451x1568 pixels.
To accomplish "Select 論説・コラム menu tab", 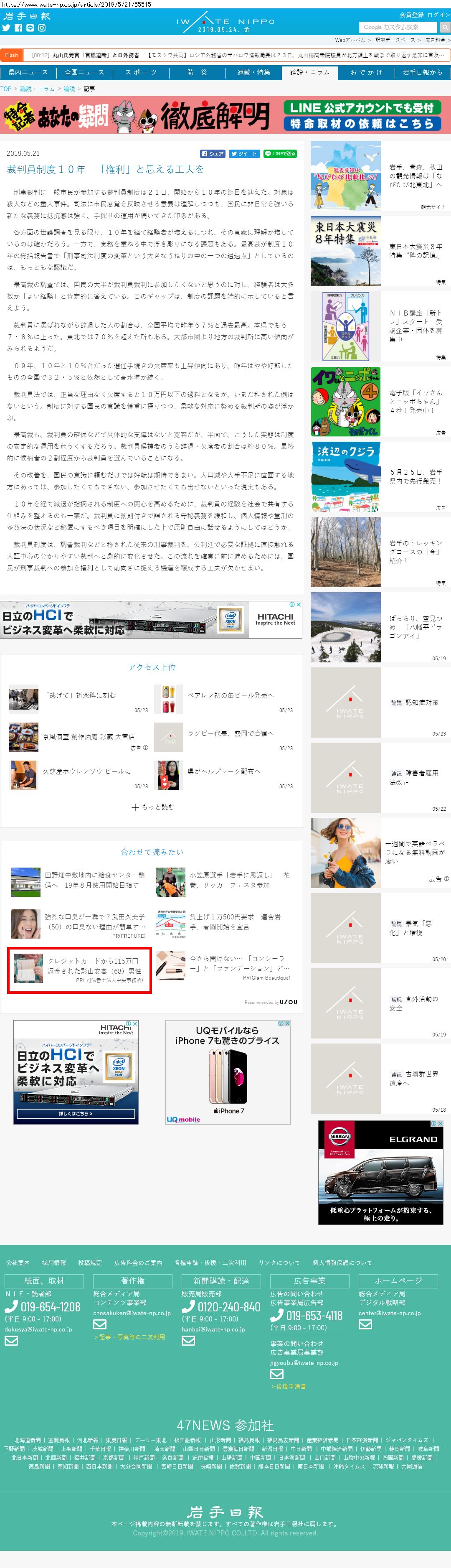I will click(x=310, y=72).
